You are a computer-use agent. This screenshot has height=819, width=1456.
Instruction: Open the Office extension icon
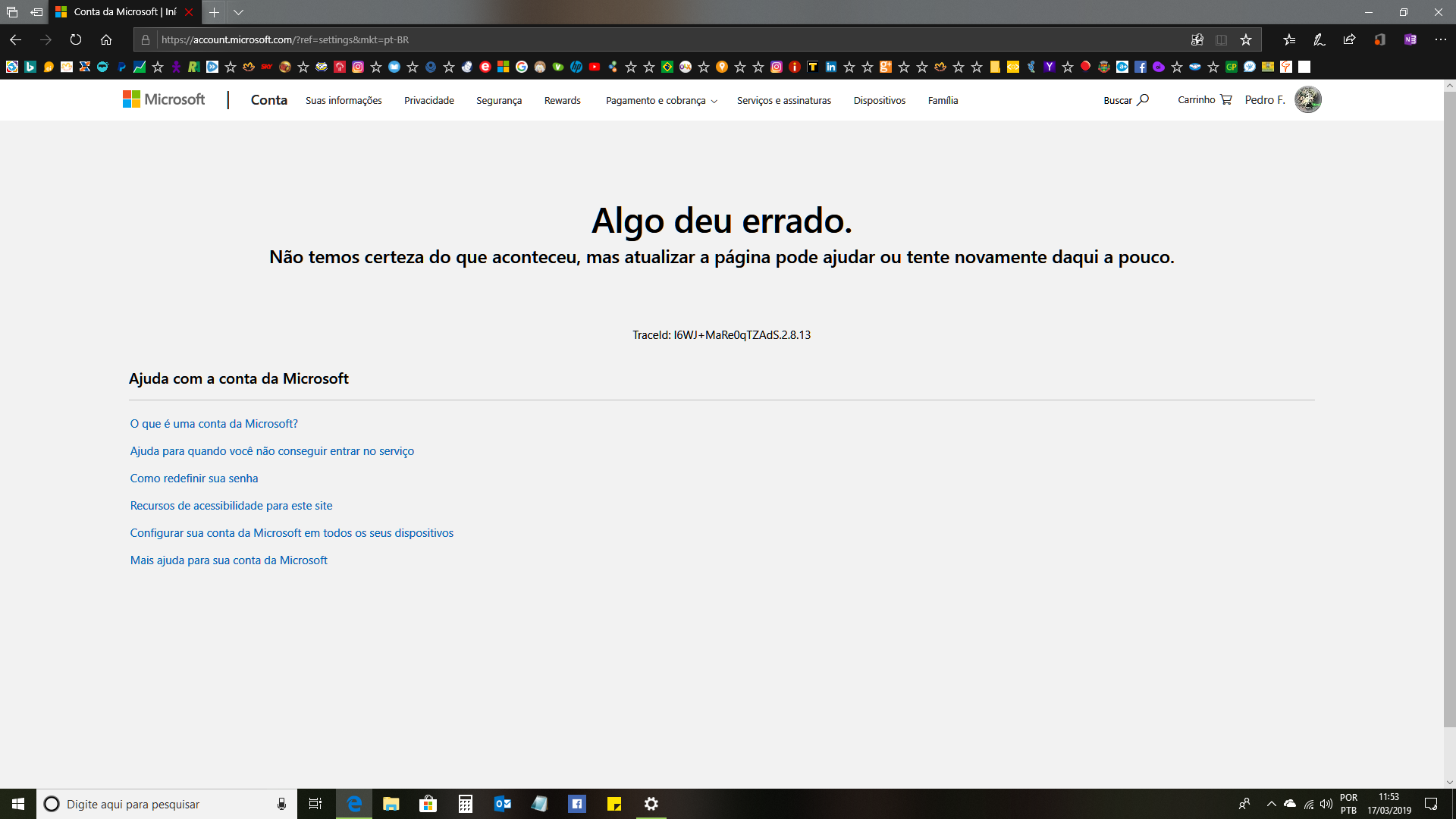pos(1380,39)
